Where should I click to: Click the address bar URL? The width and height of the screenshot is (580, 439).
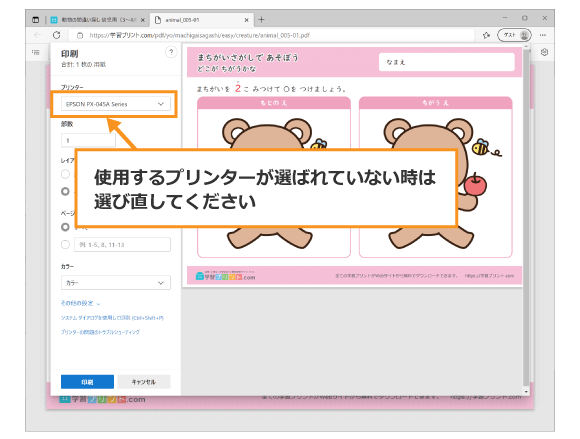[x=199, y=36]
